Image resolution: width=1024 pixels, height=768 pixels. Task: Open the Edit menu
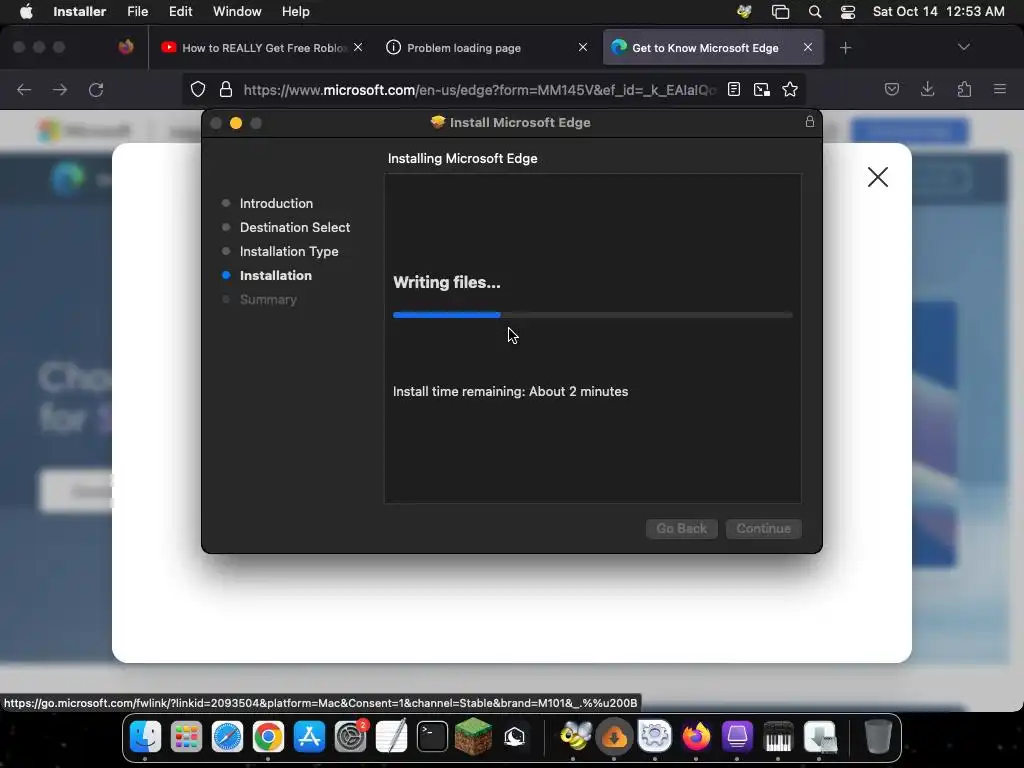(x=180, y=11)
